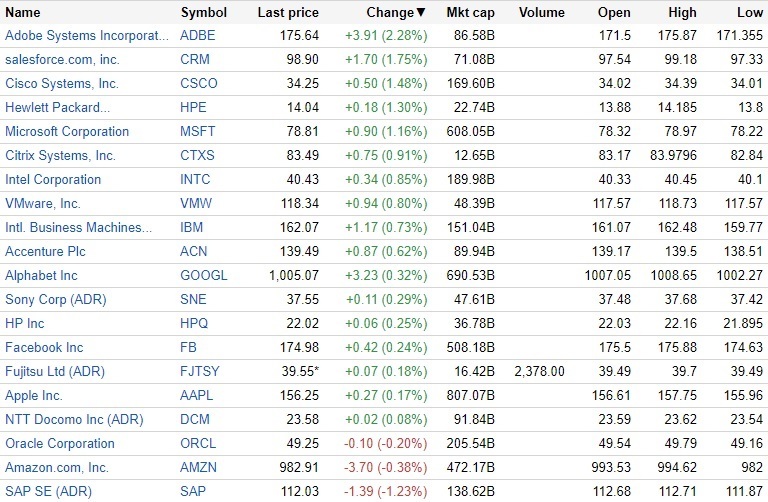Click the FJTSY ticker symbol link
Image resolution: width=768 pixels, height=502 pixels.
click(199, 371)
